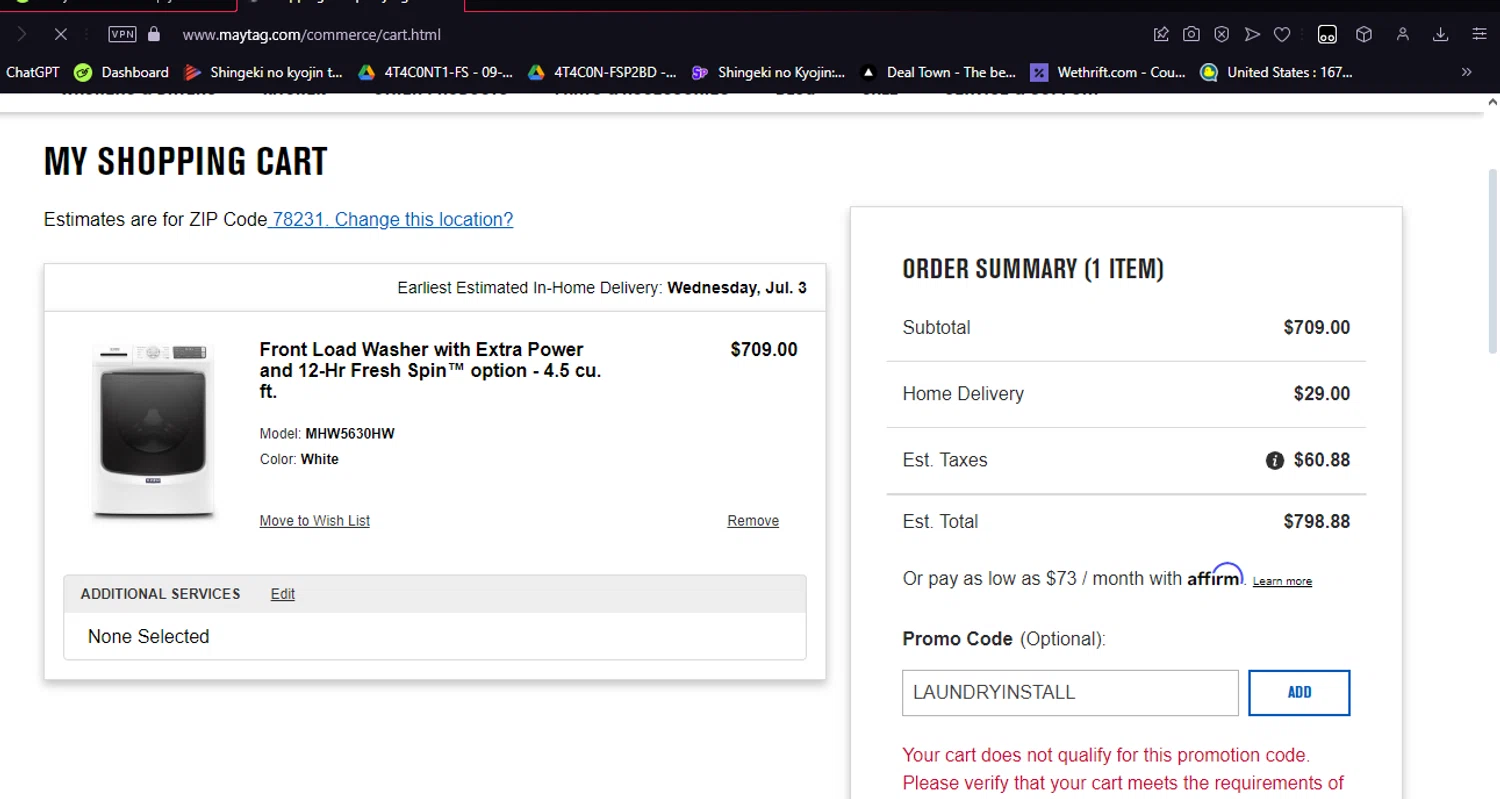Open the downloads arrow icon
1500x799 pixels.
pyautogui.click(x=1440, y=35)
